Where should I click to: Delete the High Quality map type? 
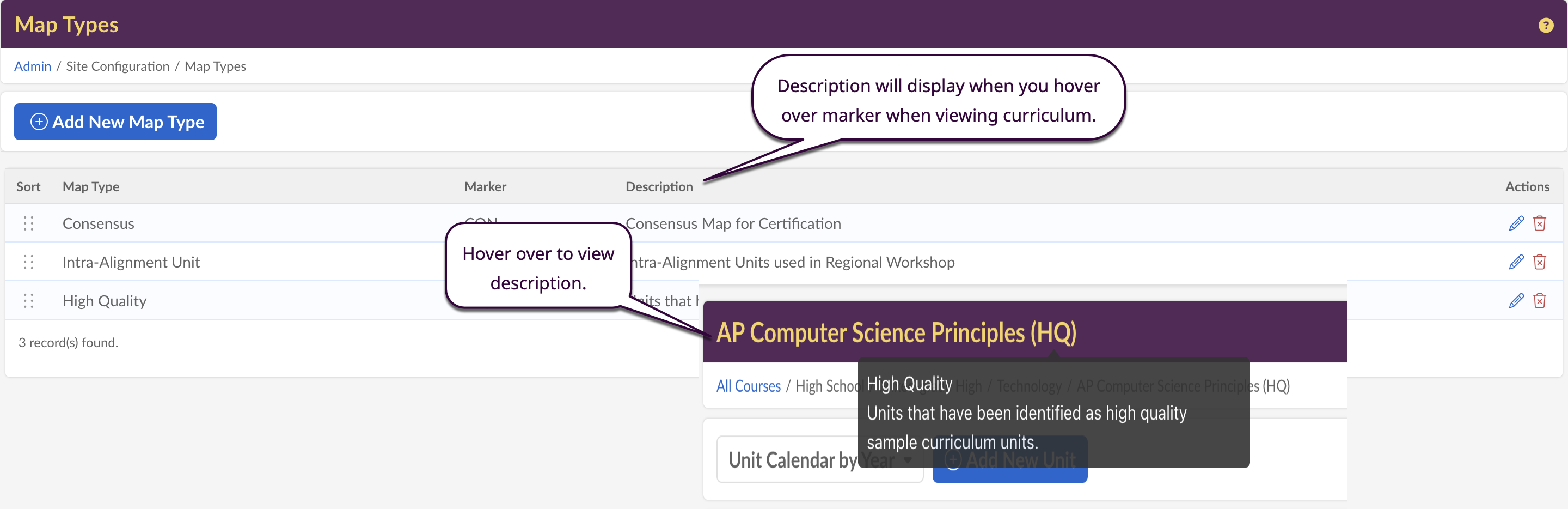click(1539, 300)
